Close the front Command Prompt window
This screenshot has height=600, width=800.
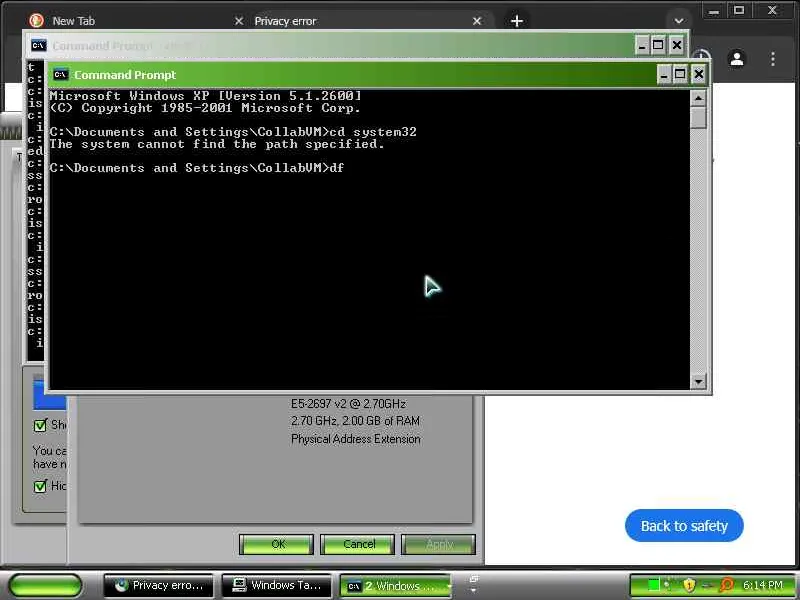click(698, 74)
